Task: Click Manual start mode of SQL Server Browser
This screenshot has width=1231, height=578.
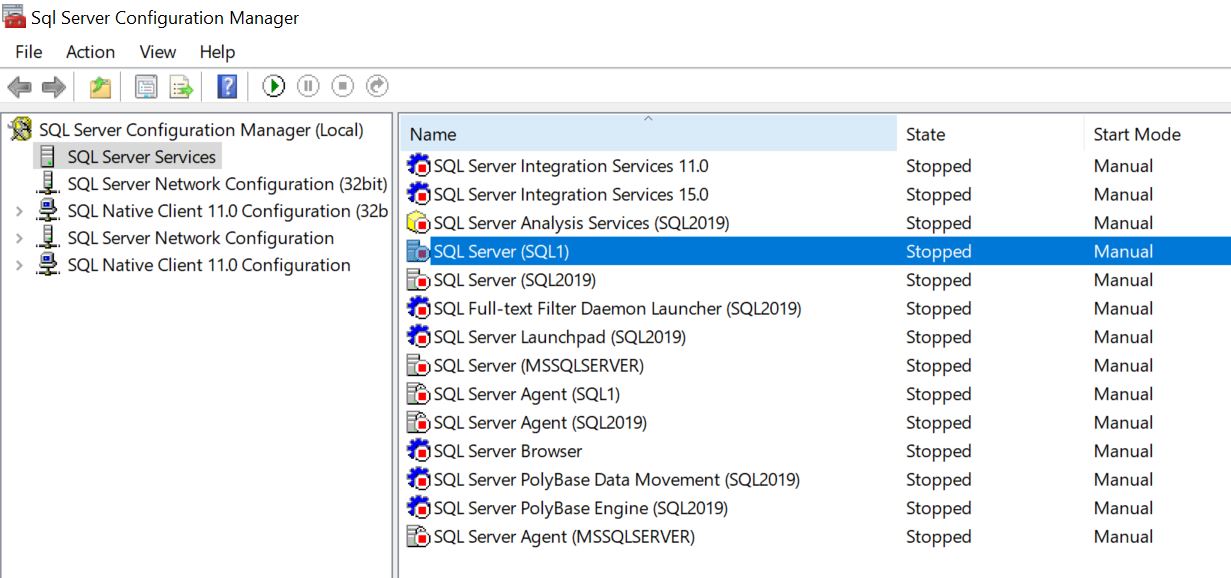Action: 1123,451
